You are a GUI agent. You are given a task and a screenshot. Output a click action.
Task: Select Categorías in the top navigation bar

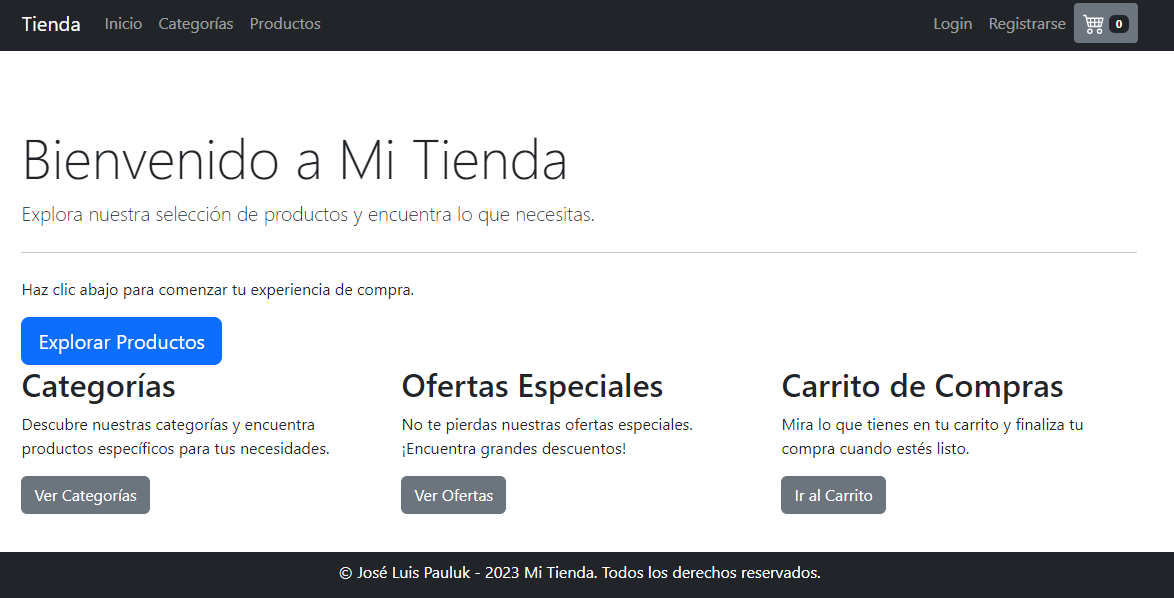pyautogui.click(x=196, y=24)
